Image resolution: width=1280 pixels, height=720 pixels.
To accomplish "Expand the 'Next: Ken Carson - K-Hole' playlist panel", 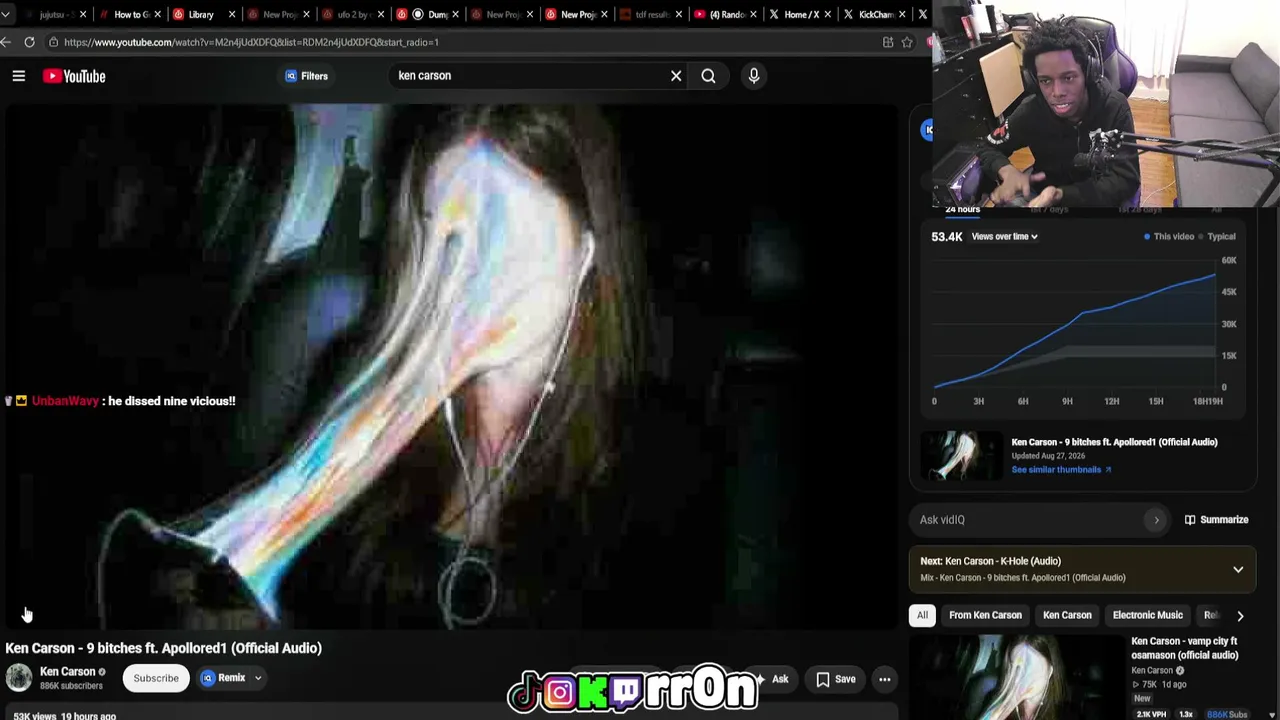I will pos(1238,570).
